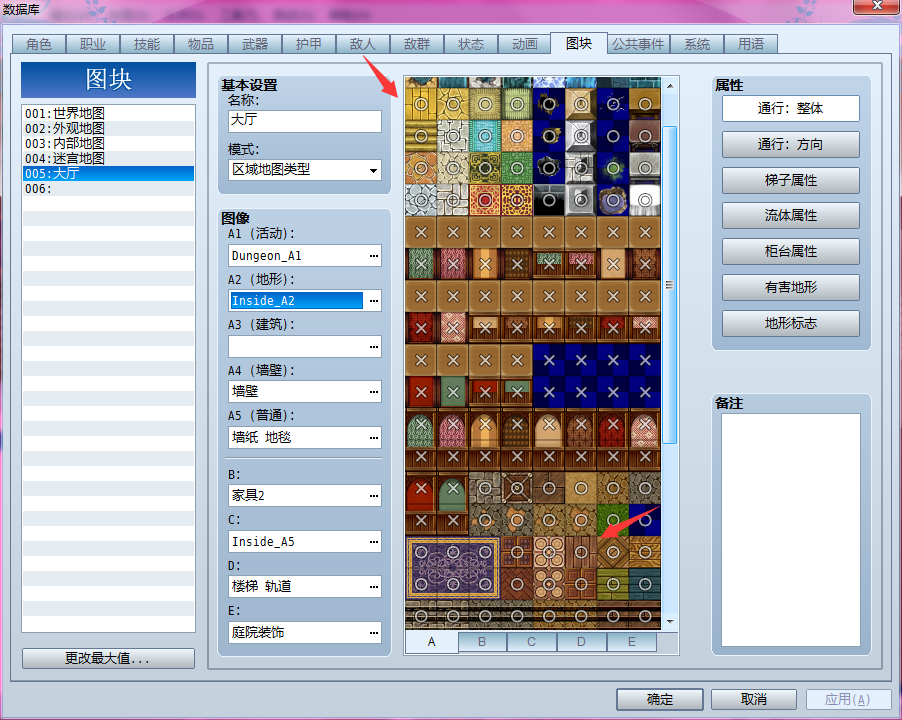Viewport: 902px width, 720px height.
Task: Focus the 名称 field containing 大厅
Action: pyautogui.click(x=305, y=121)
